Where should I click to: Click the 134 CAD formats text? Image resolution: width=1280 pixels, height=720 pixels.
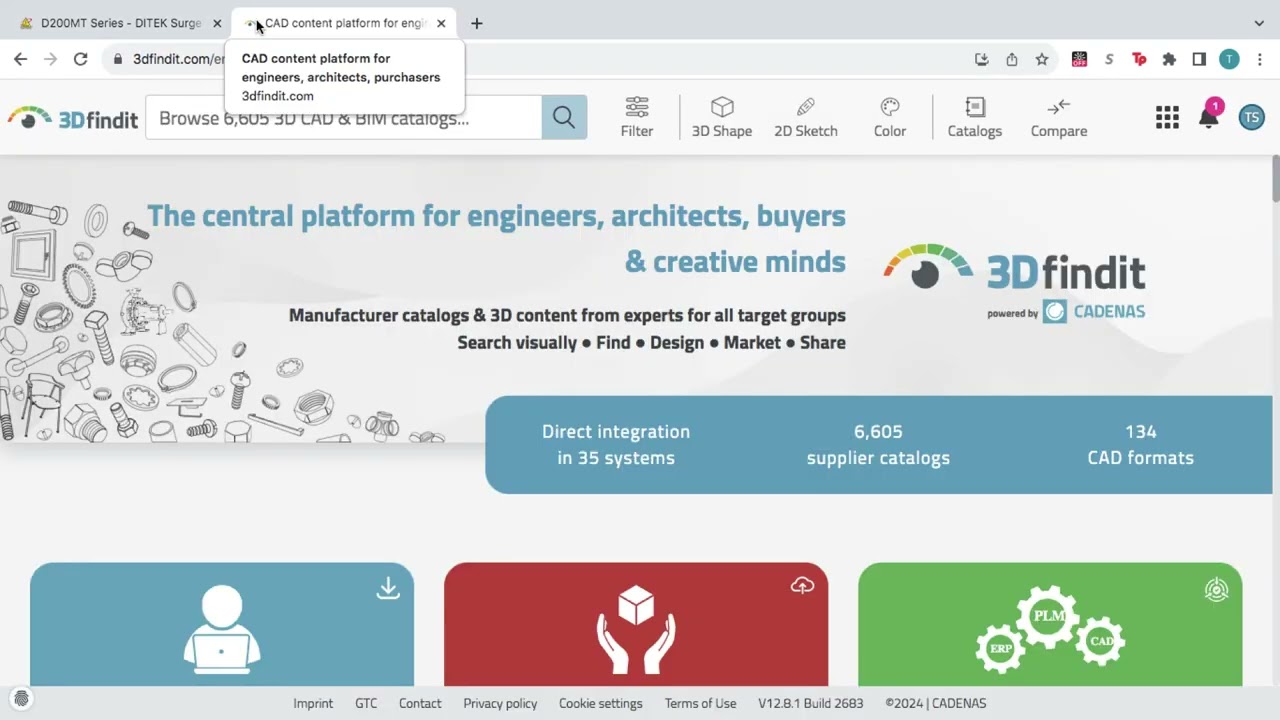[x=1141, y=445]
